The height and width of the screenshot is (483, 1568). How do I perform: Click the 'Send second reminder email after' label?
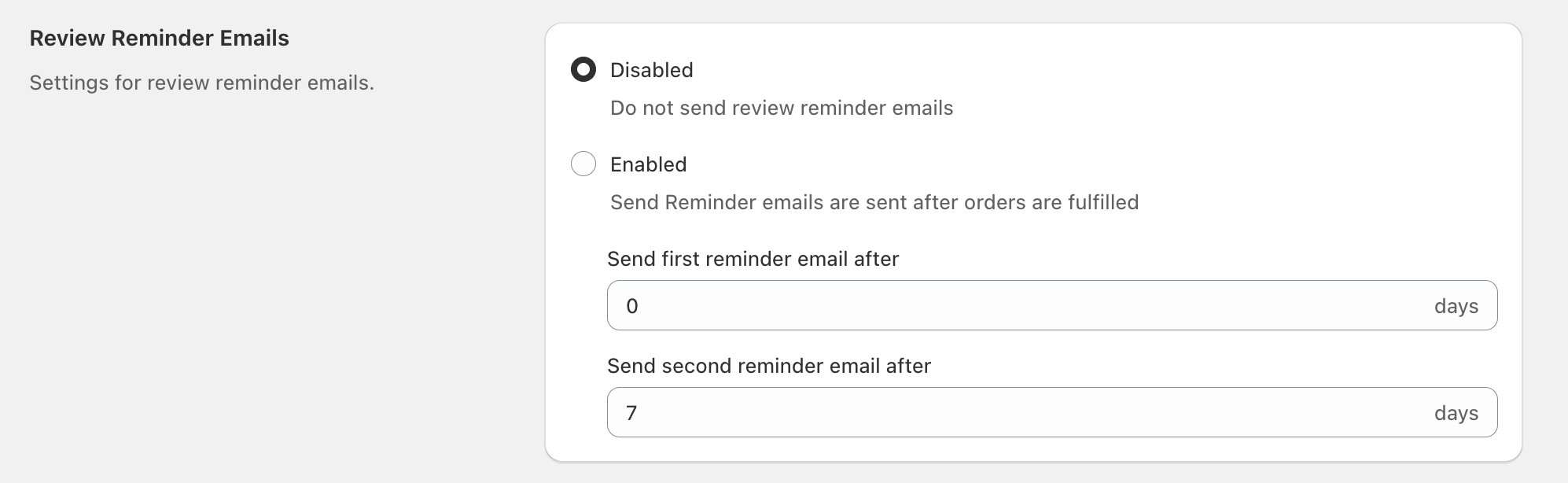[767, 367]
